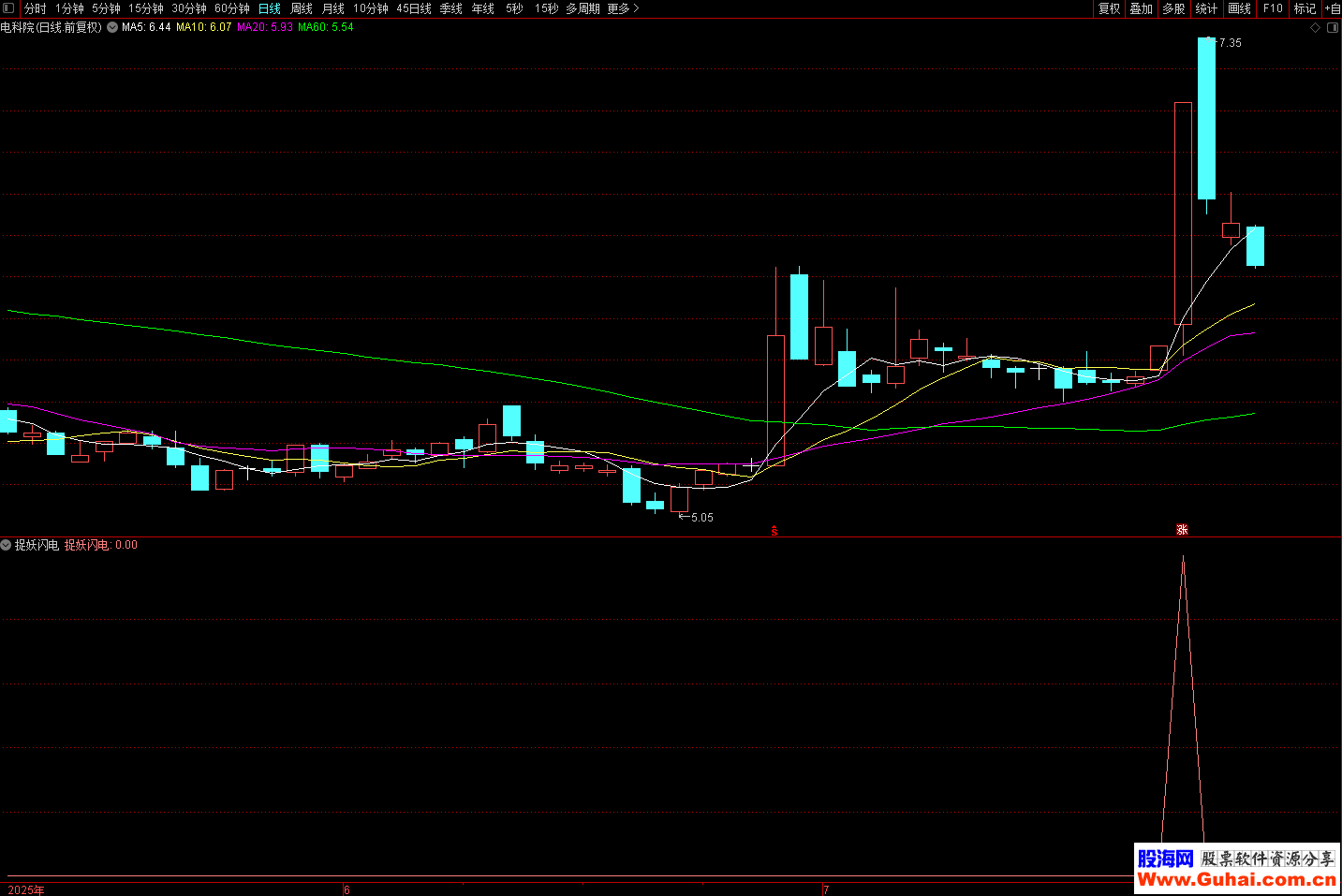Click the month 6 marker on time axis

[x=347, y=889]
